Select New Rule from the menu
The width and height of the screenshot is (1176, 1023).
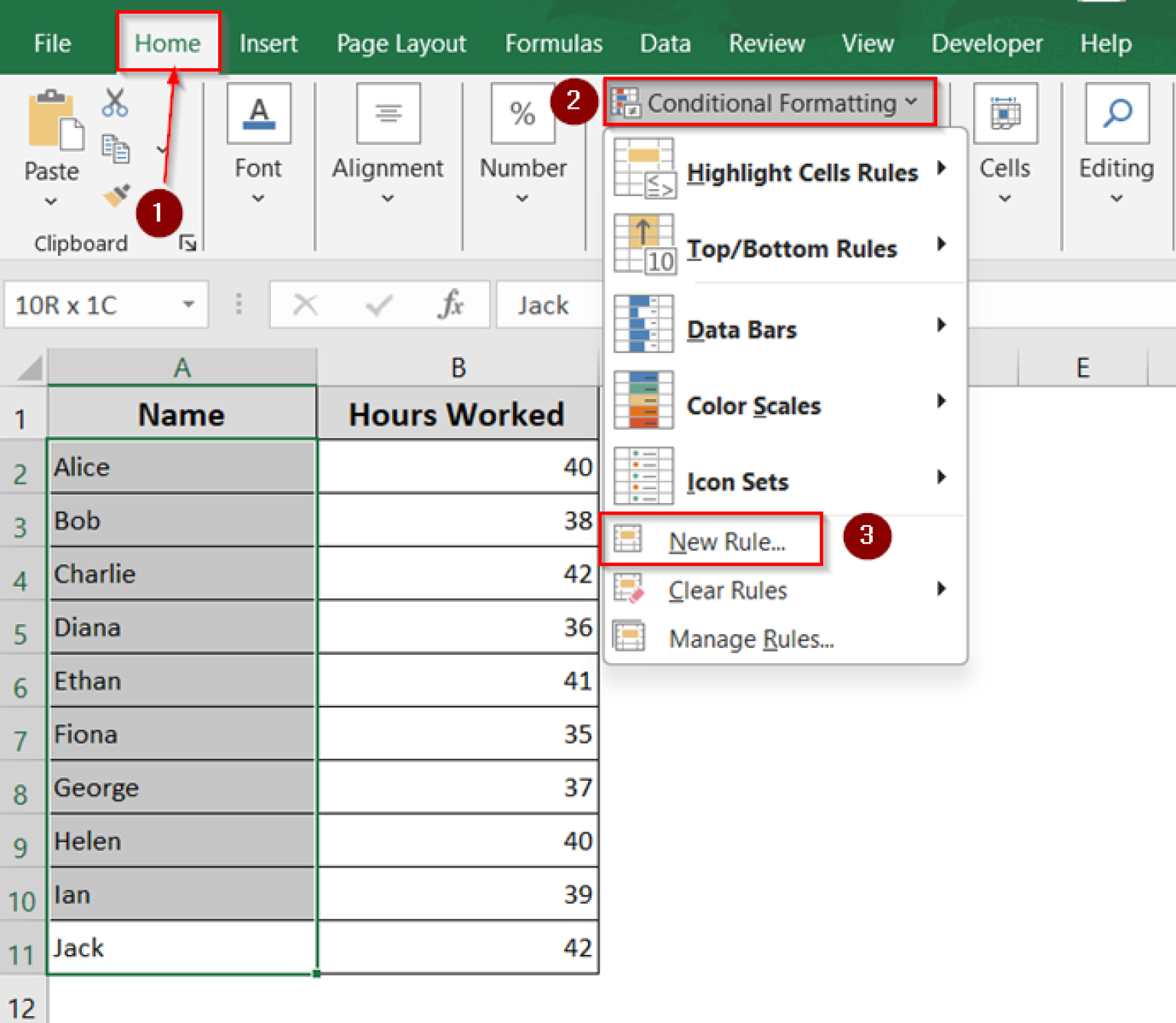[x=726, y=541]
